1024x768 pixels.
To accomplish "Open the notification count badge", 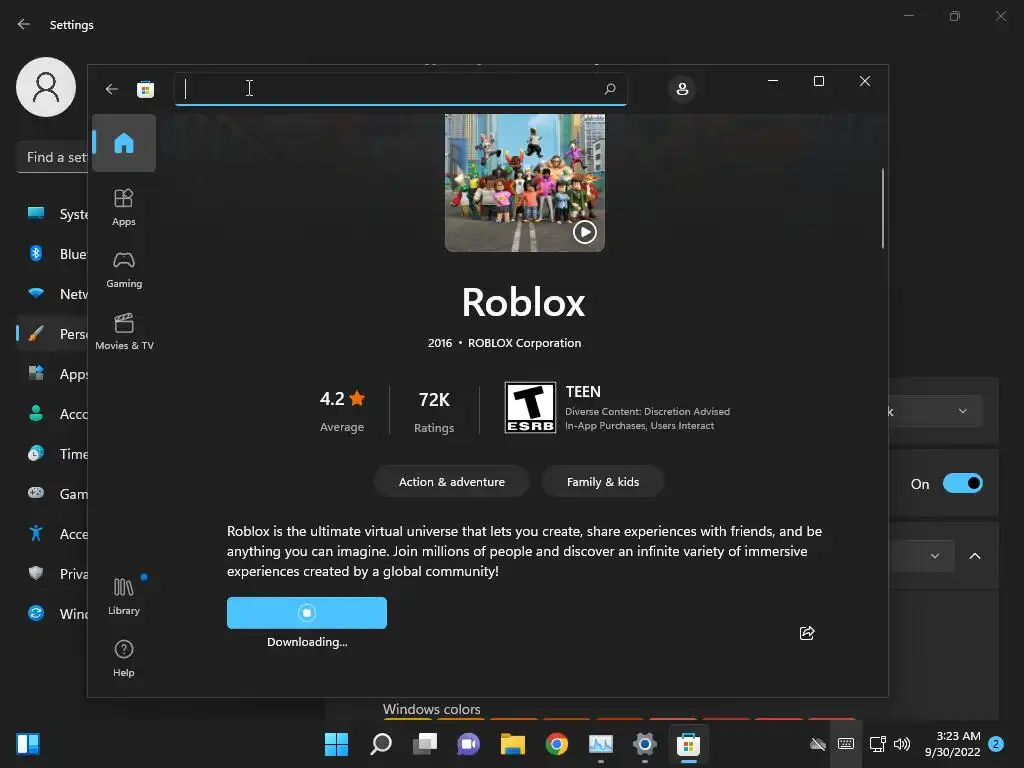I will 996,743.
